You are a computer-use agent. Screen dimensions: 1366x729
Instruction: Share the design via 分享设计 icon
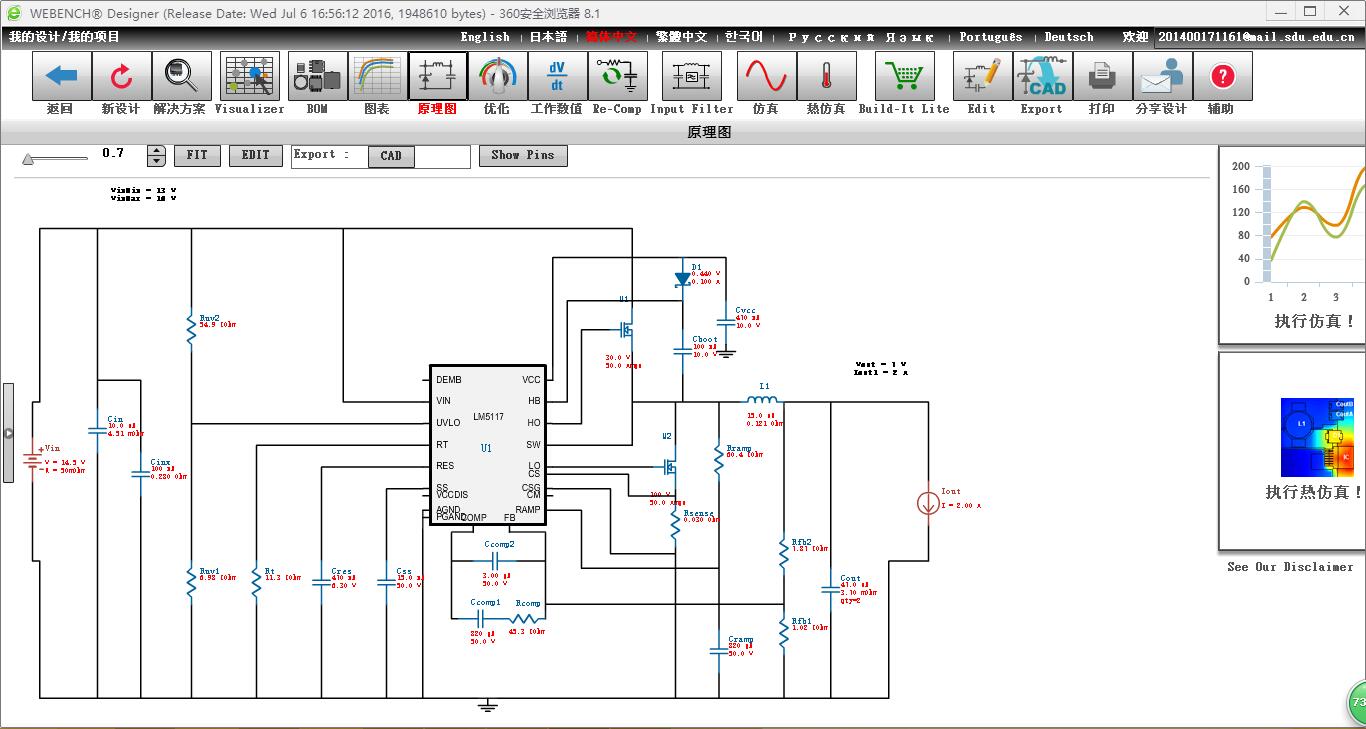point(1161,76)
